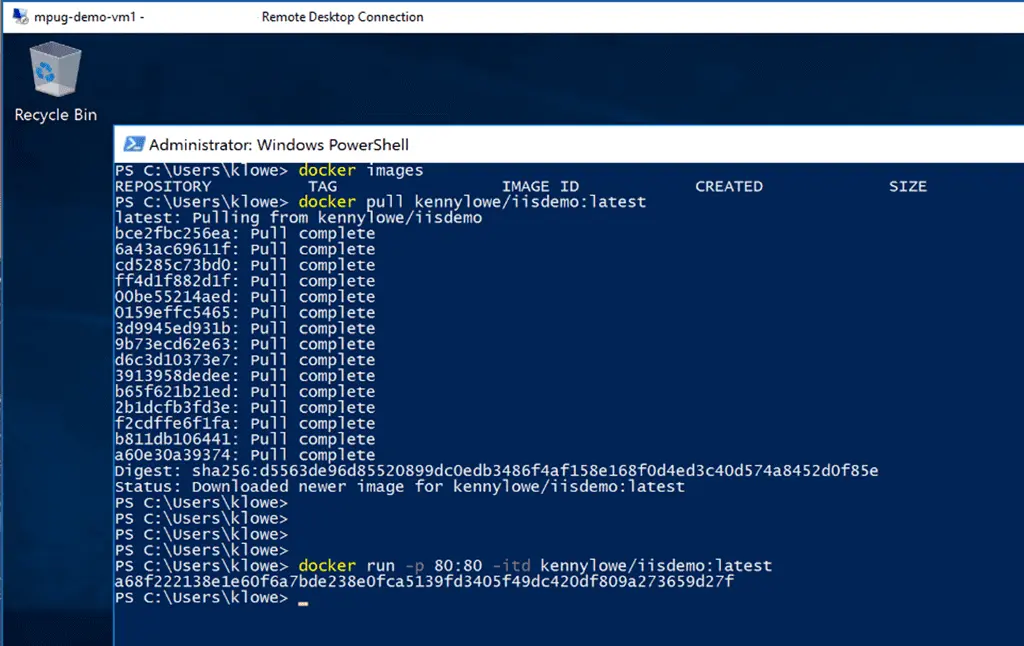Click the REPOSITORY column header
1024x646 pixels.
[x=163, y=186]
